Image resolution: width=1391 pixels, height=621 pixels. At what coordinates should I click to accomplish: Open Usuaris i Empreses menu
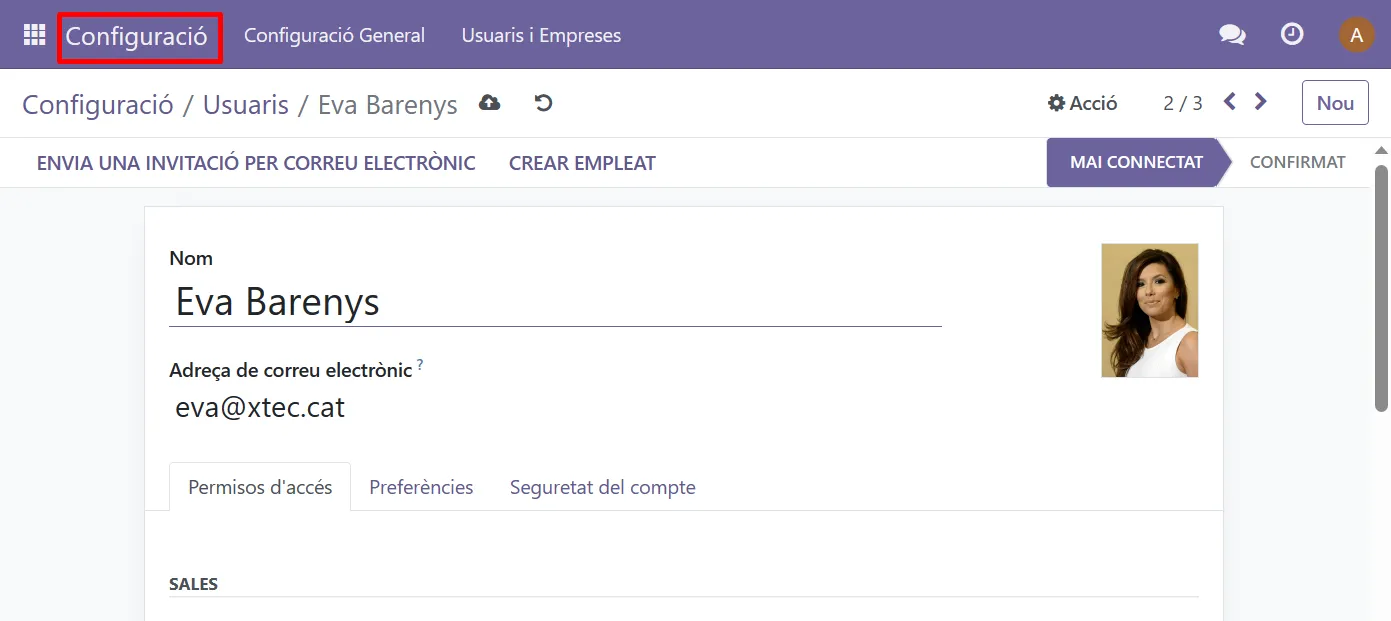[x=541, y=35]
